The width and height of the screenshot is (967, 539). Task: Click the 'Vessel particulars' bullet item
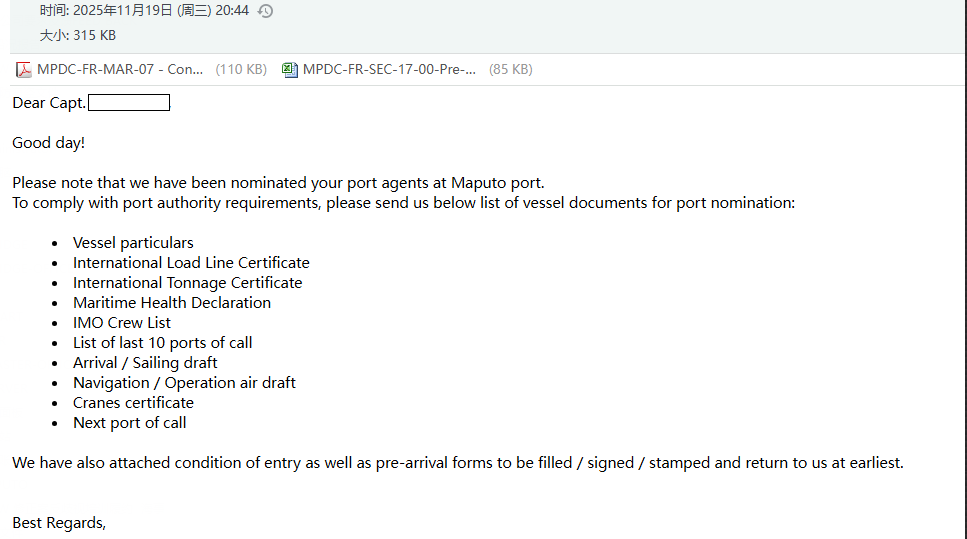point(133,243)
